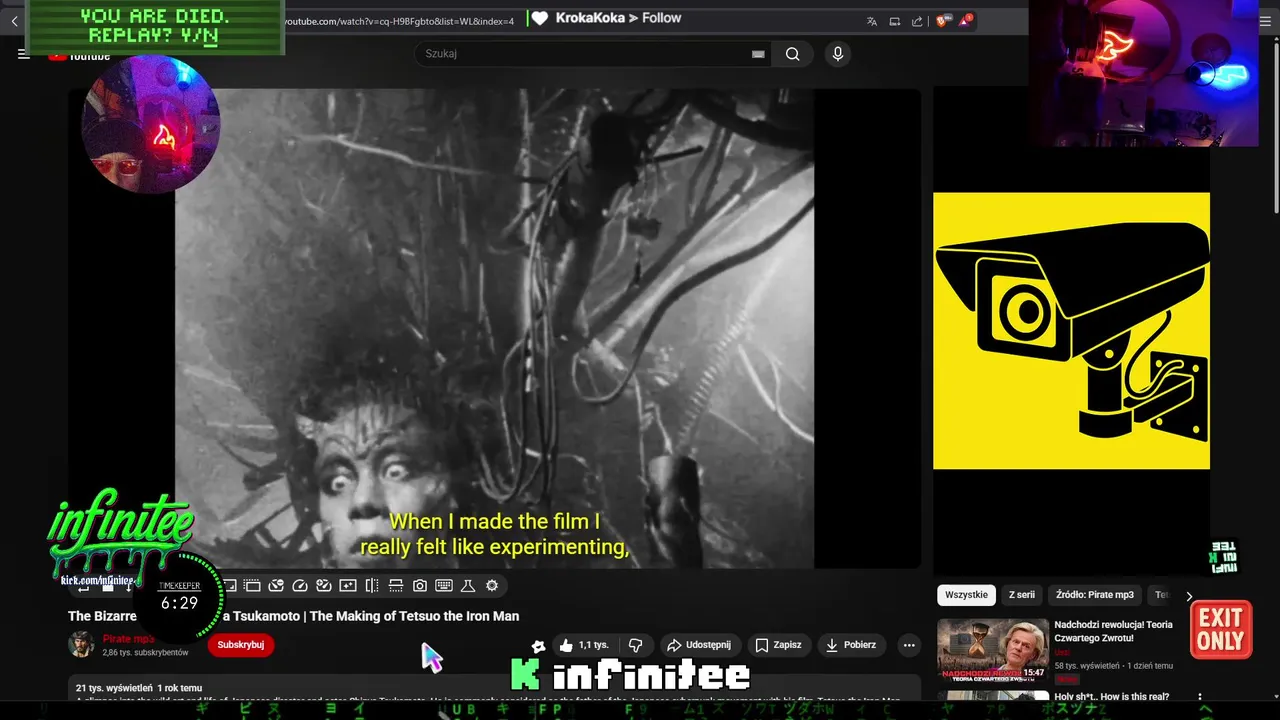Click the resize player dashed-frame icon
This screenshot has width=1280, height=720.
click(x=252, y=586)
